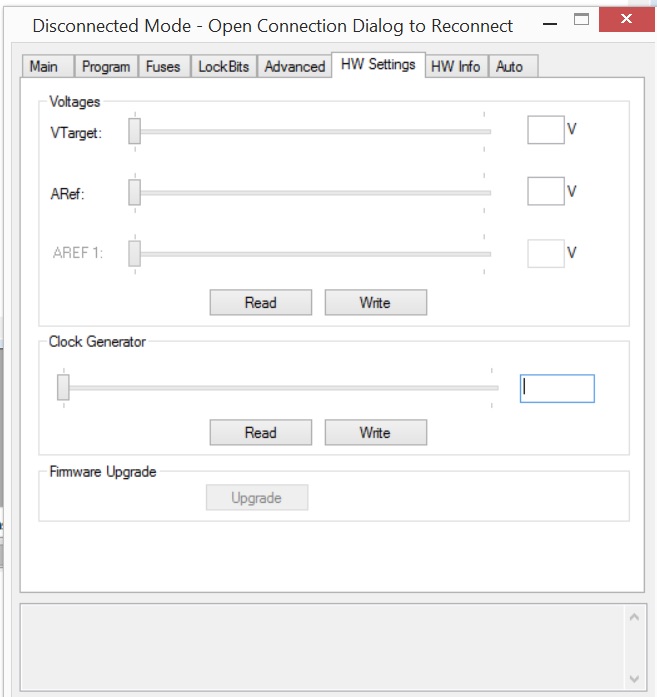Maximize the Disconnected Mode window
Screen dimensions: 657x697
(x=581, y=20)
